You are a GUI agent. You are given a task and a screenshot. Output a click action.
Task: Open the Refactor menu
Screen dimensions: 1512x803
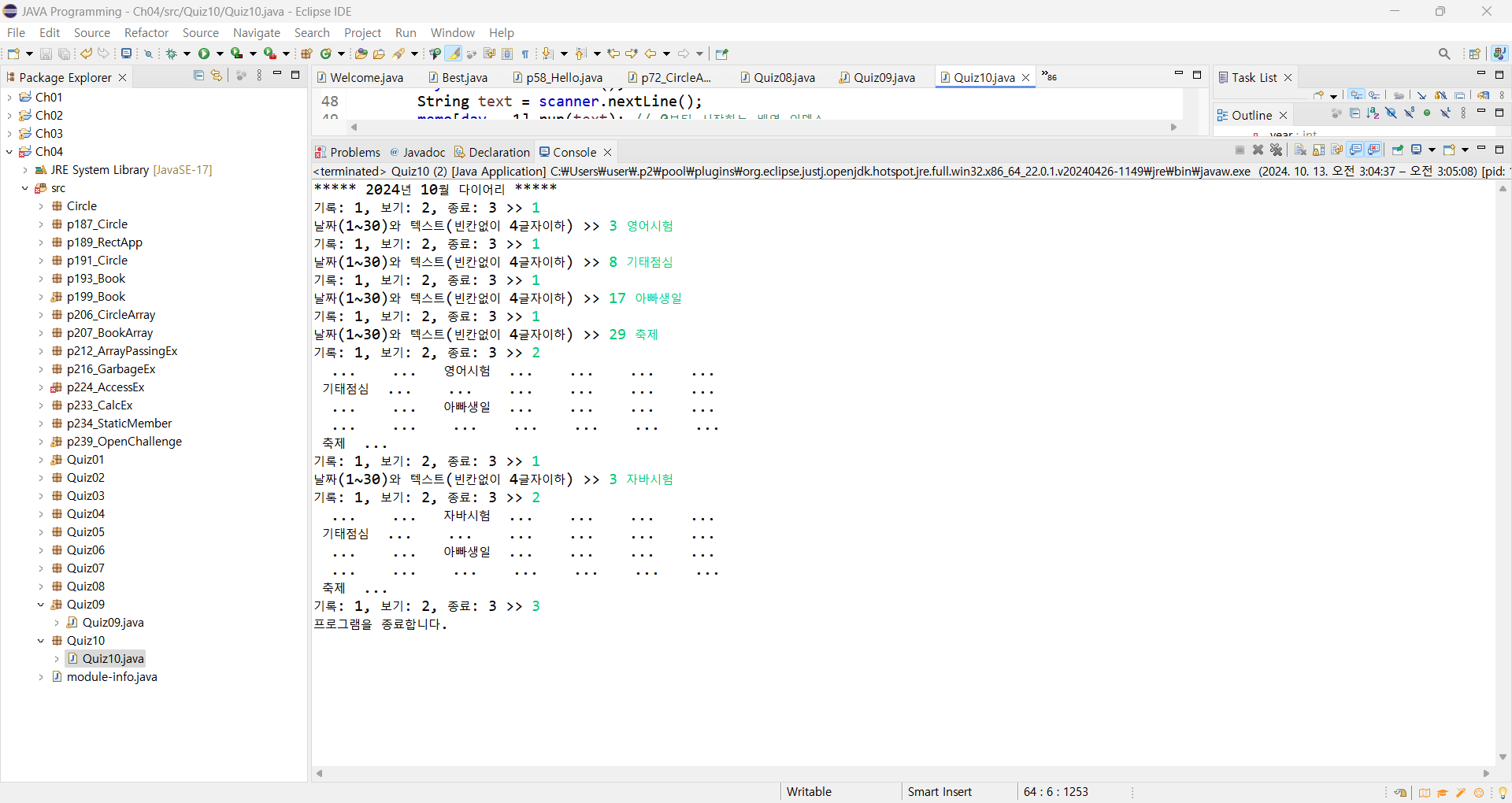tap(146, 32)
